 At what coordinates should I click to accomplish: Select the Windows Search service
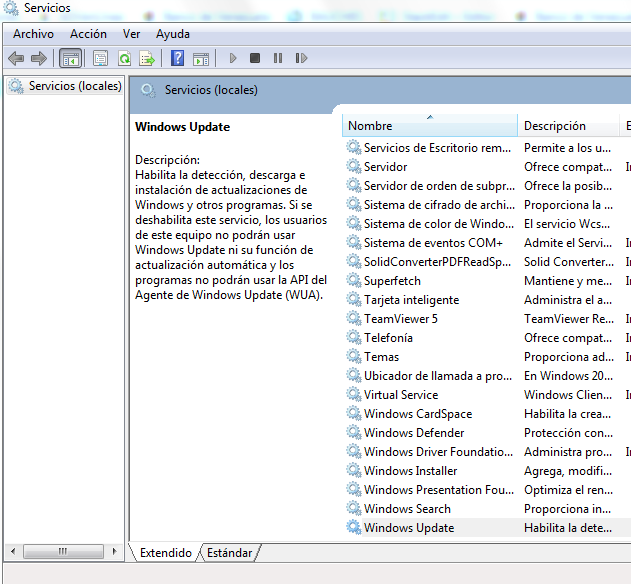(407, 508)
